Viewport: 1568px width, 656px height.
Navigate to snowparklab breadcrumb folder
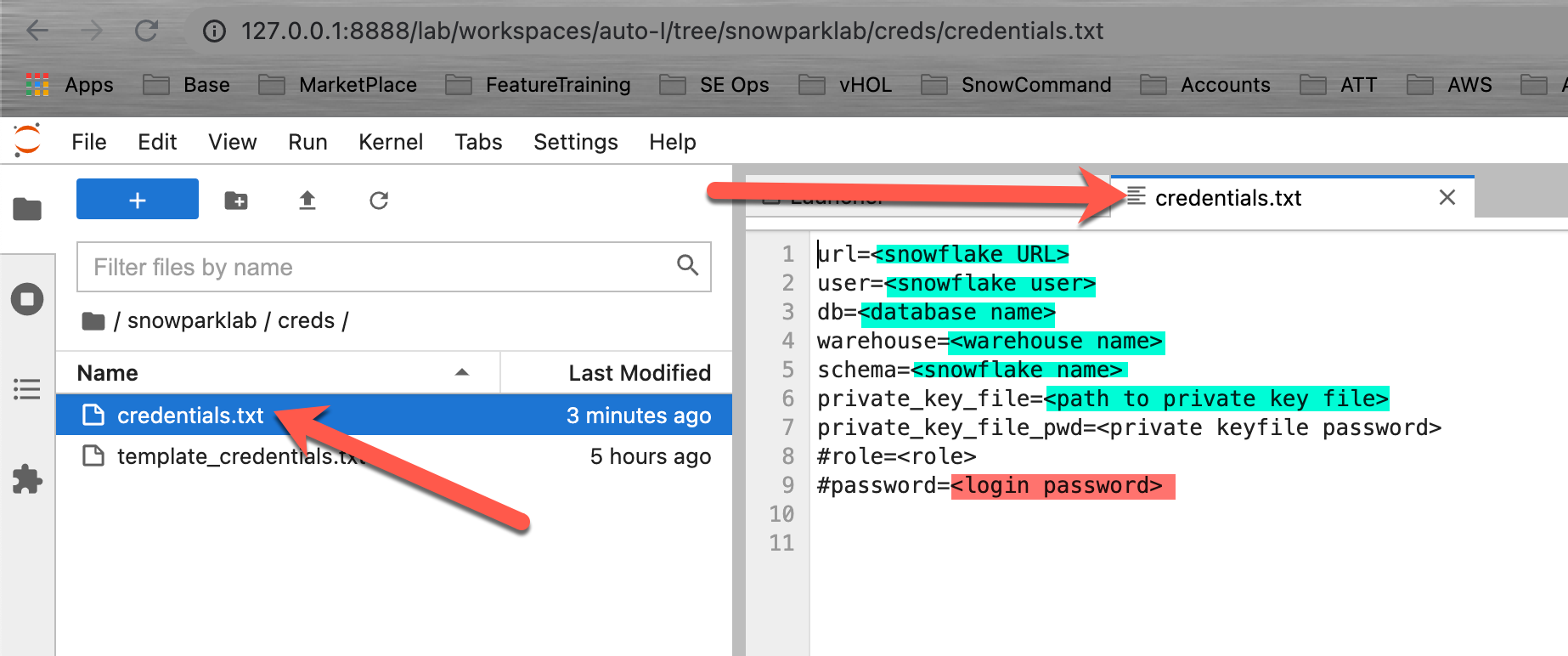(x=192, y=321)
